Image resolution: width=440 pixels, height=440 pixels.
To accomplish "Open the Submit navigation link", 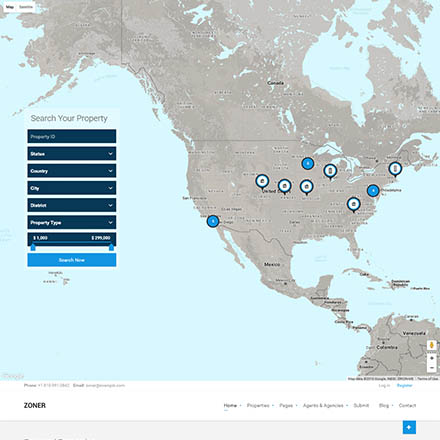I will (x=361, y=405).
